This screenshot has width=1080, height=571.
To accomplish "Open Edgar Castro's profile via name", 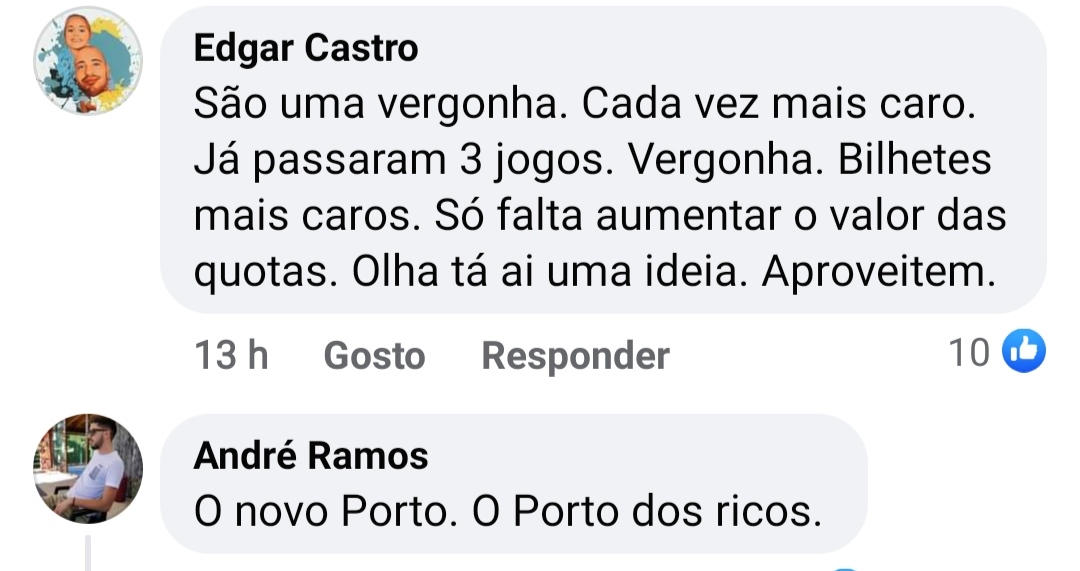I will (x=306, y=48).
